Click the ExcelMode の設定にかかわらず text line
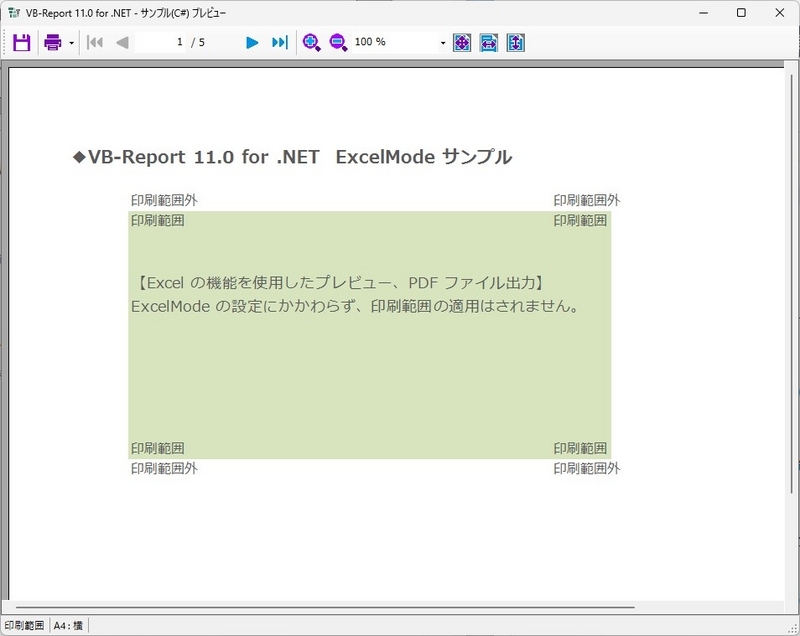The image size is (800, 636). (356, 306)
